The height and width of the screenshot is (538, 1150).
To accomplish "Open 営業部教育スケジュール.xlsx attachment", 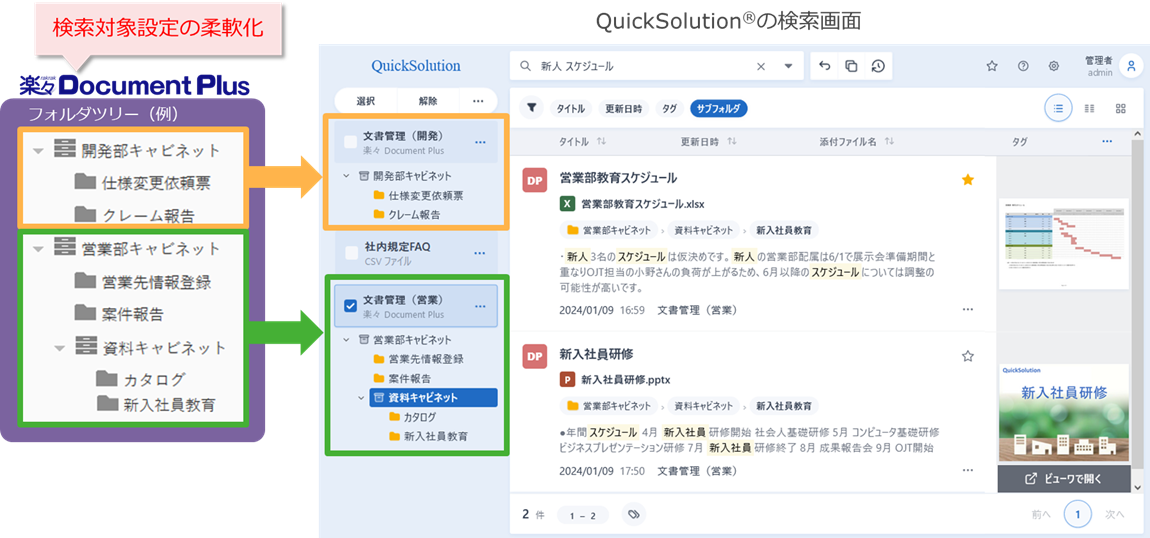I will [x=634, y=204].
